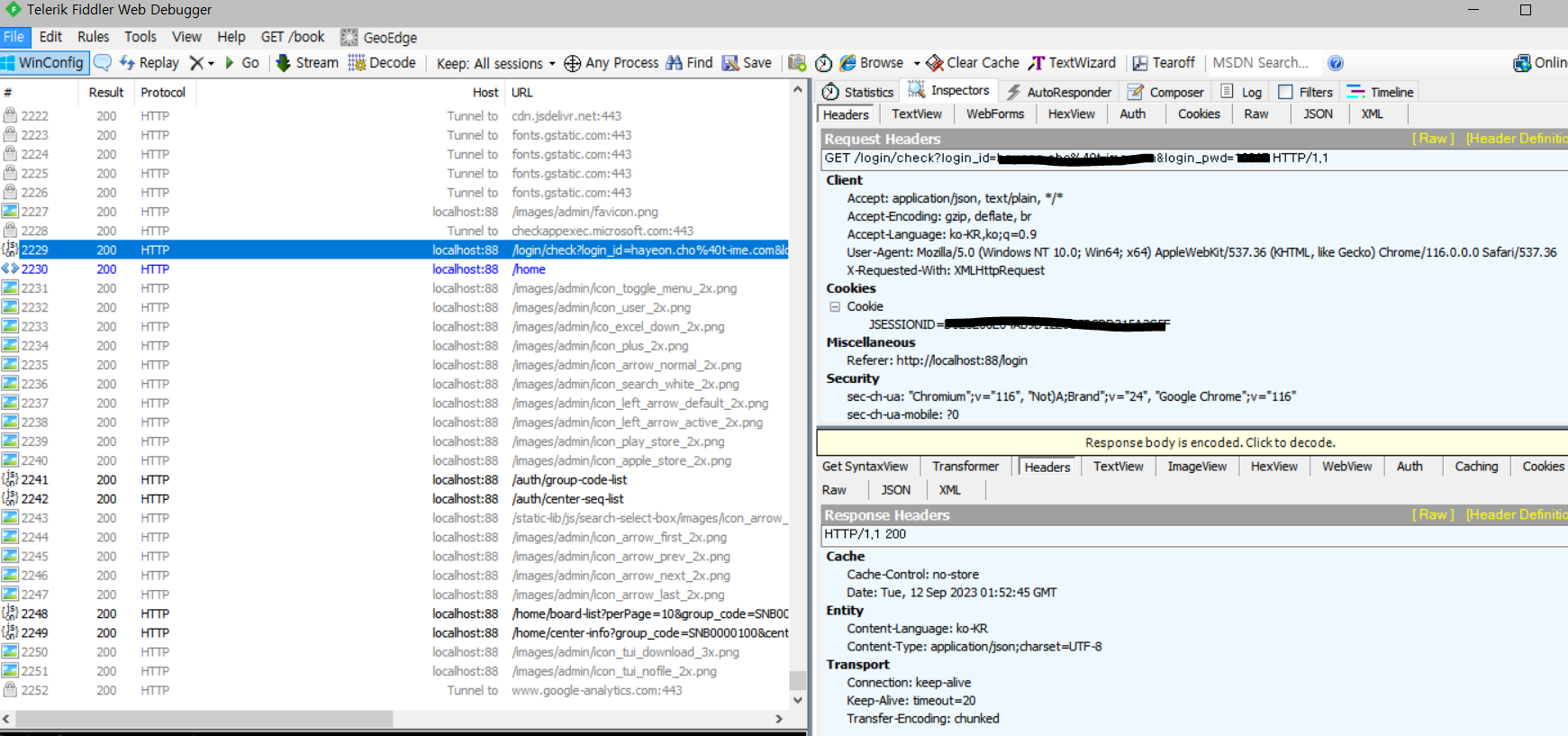Viewport: 1568px width, 736px height.
Task: Click response body encoded decode bar
Action: pyautogui.click(x=1192, y=442)
